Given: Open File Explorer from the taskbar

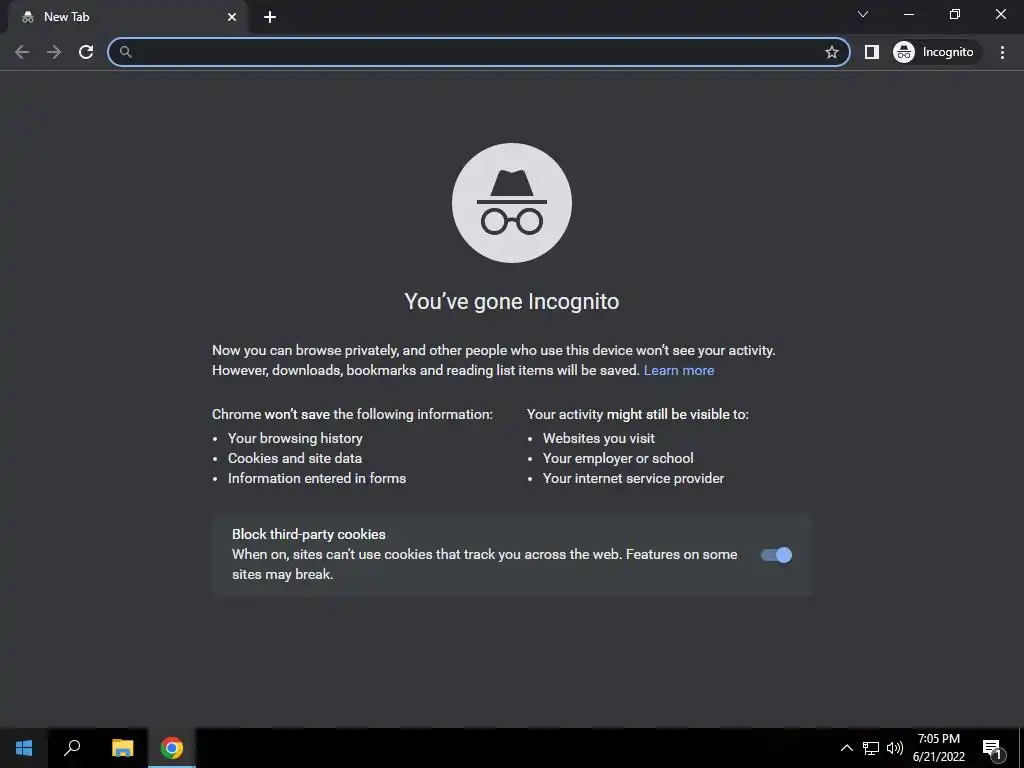Looking at the screenshot, I should [122, 748].
